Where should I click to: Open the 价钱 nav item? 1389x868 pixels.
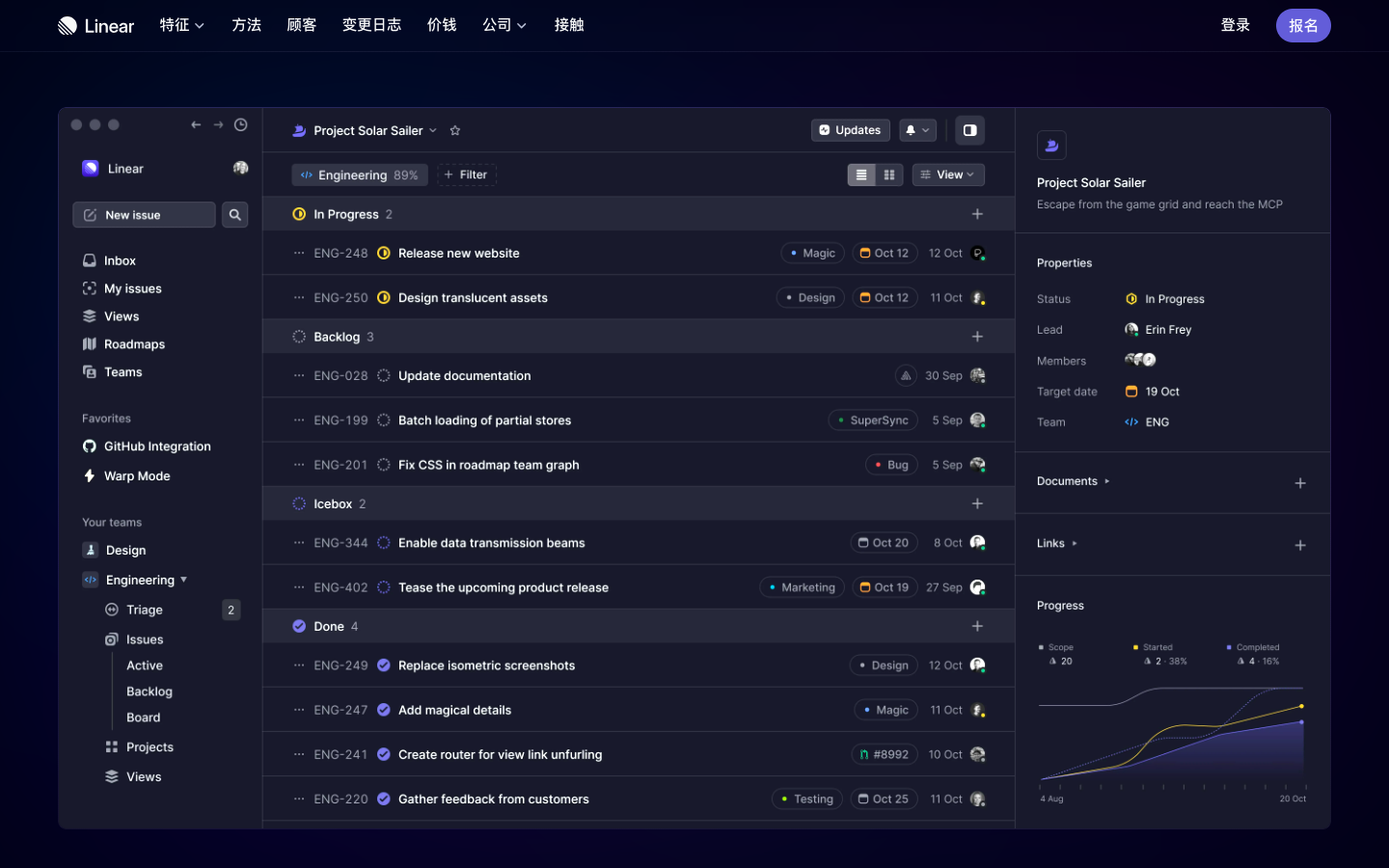pos(442,25)
